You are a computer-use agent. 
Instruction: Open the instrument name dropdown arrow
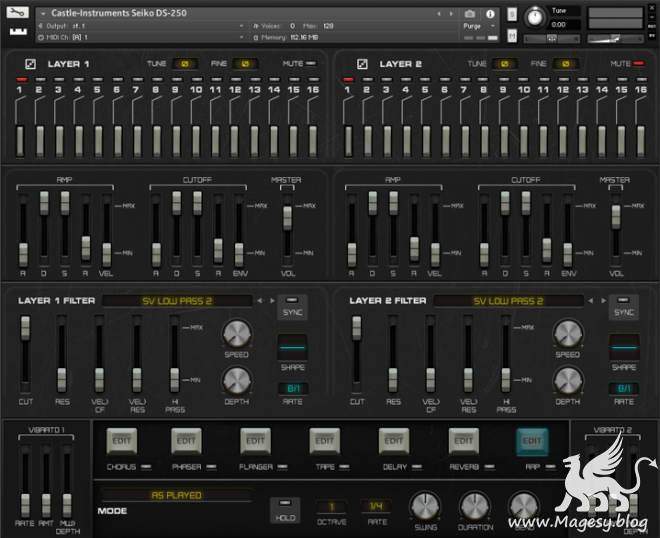43,14
